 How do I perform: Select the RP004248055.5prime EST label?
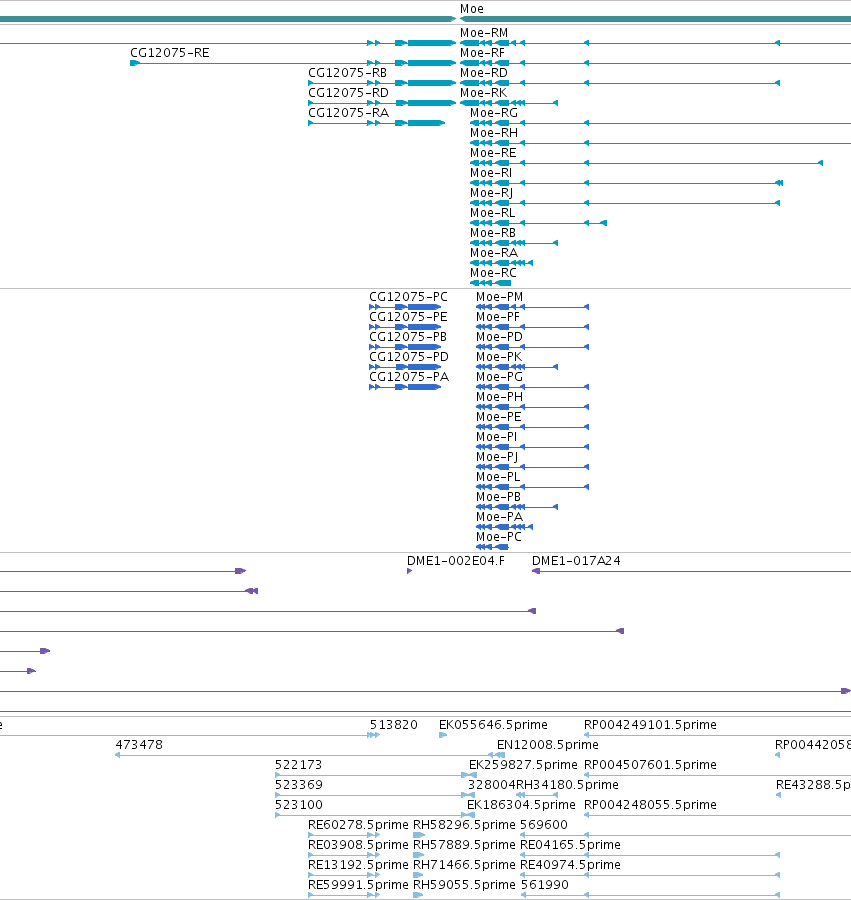(x=650, y=805)
